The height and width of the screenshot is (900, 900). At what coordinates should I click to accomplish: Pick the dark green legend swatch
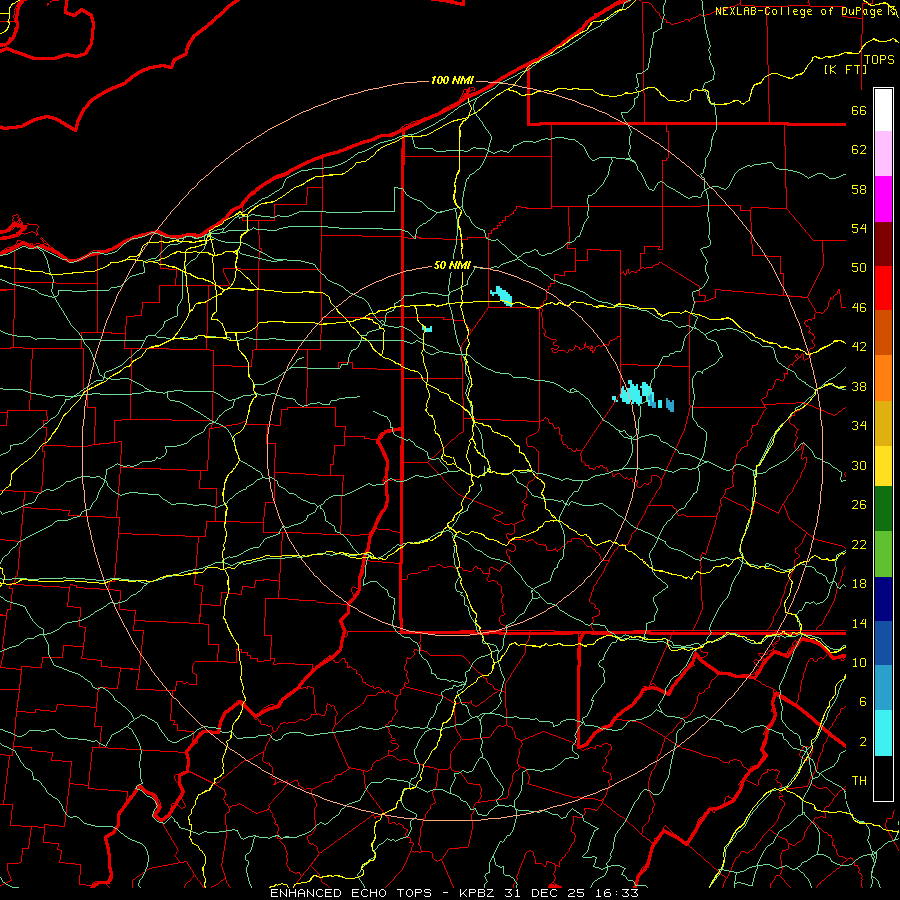[883, 509]
